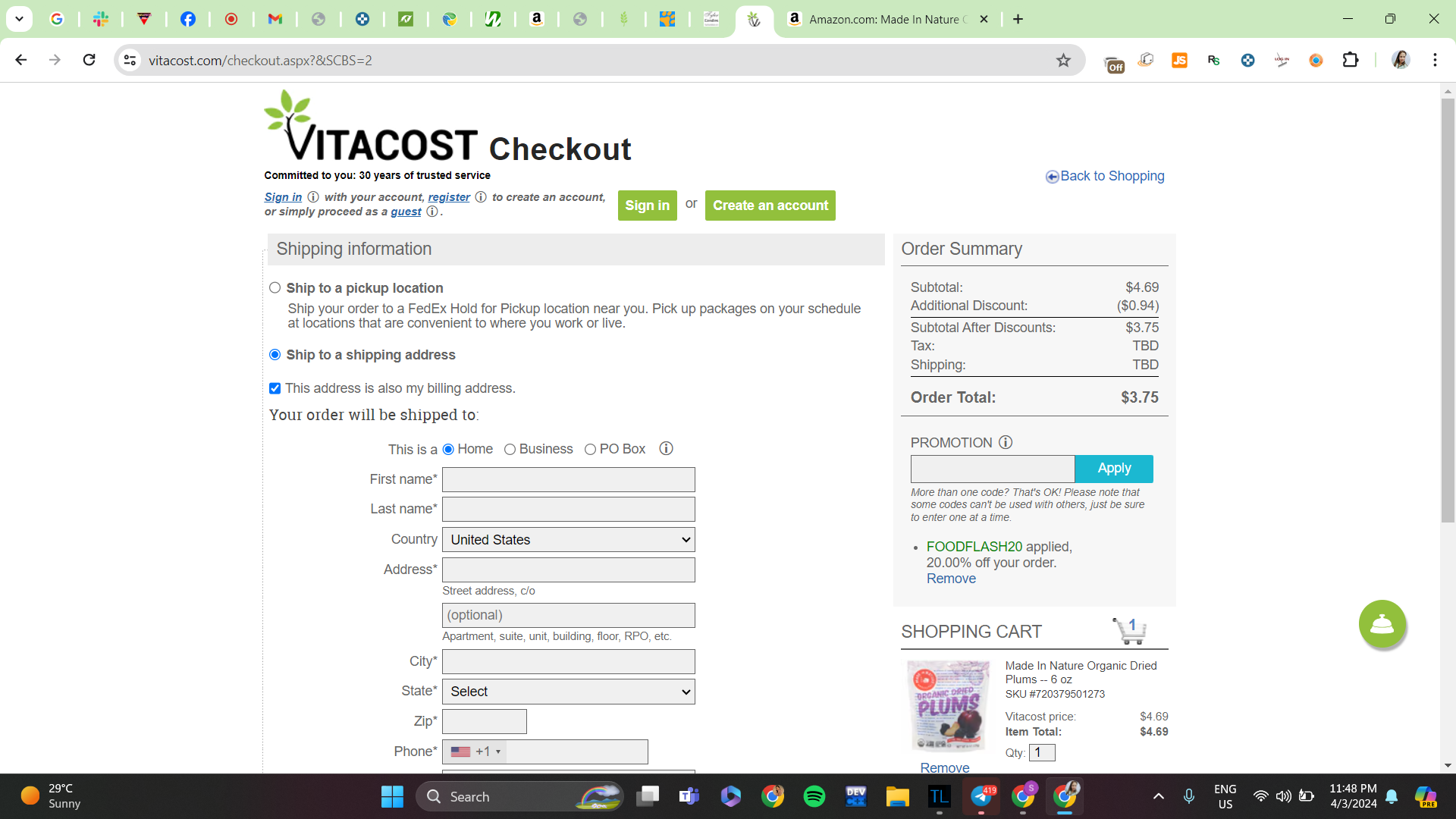
Task: Focus the street Address field
Action: click(x=569, y=570)
